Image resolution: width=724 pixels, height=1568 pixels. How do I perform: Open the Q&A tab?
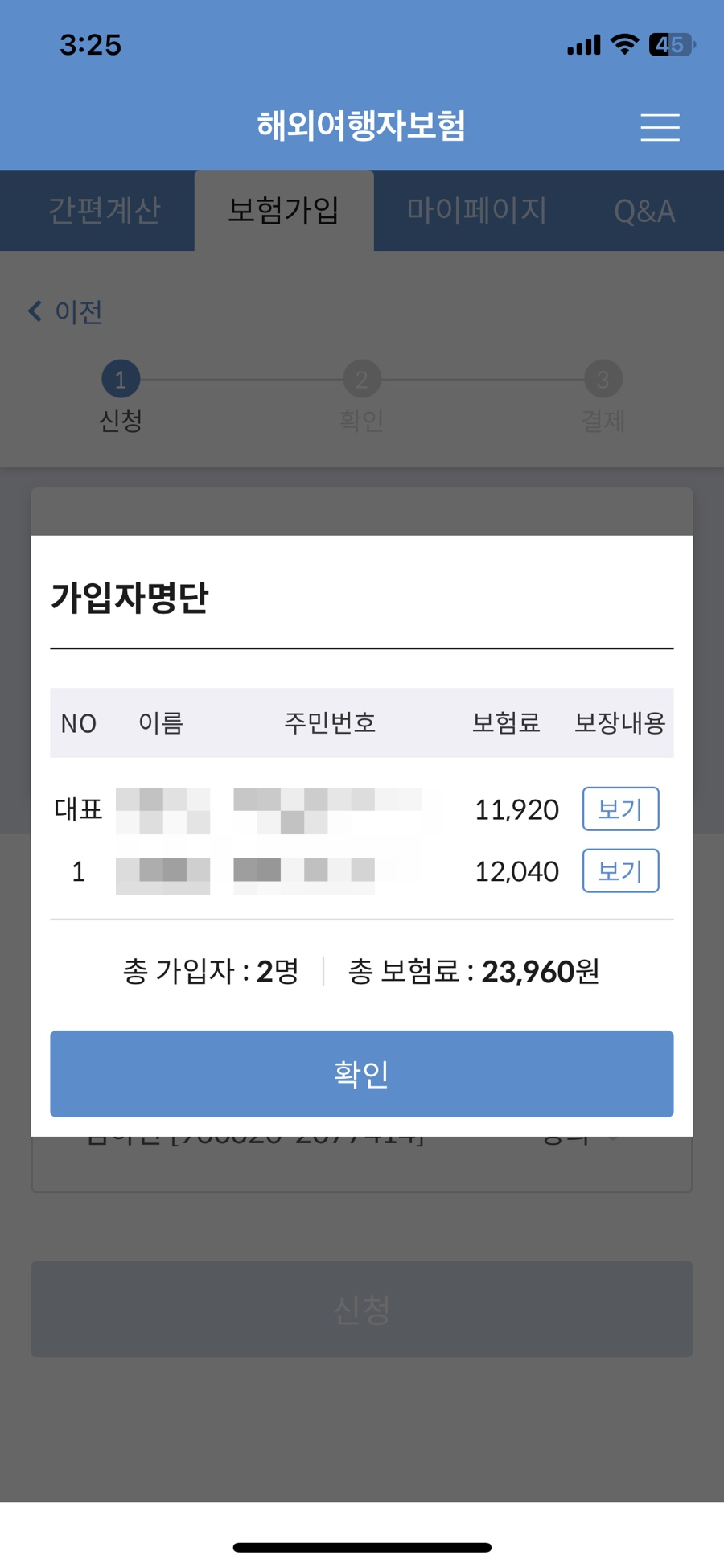644,211
